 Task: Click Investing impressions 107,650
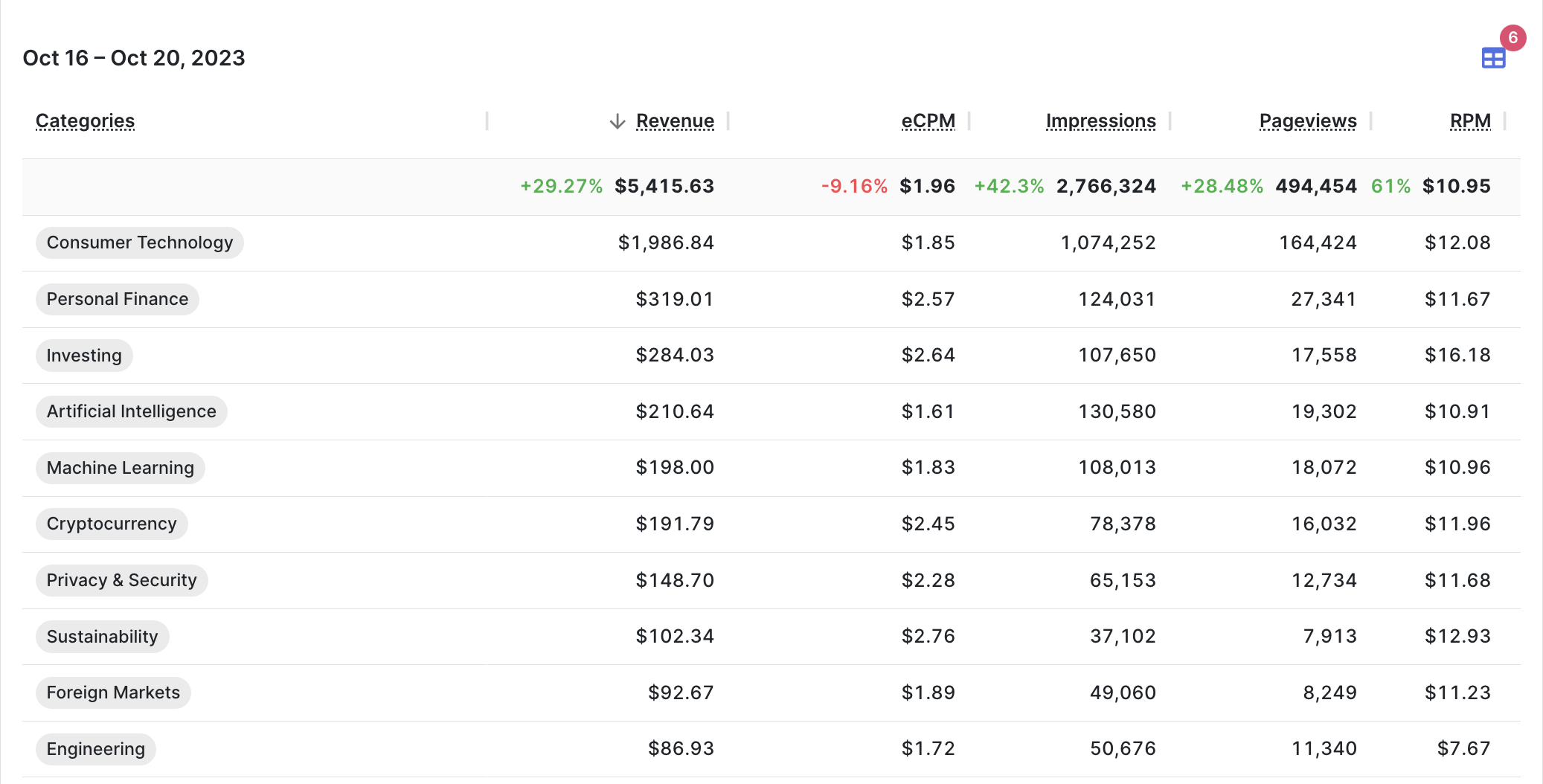(1117, 355)
